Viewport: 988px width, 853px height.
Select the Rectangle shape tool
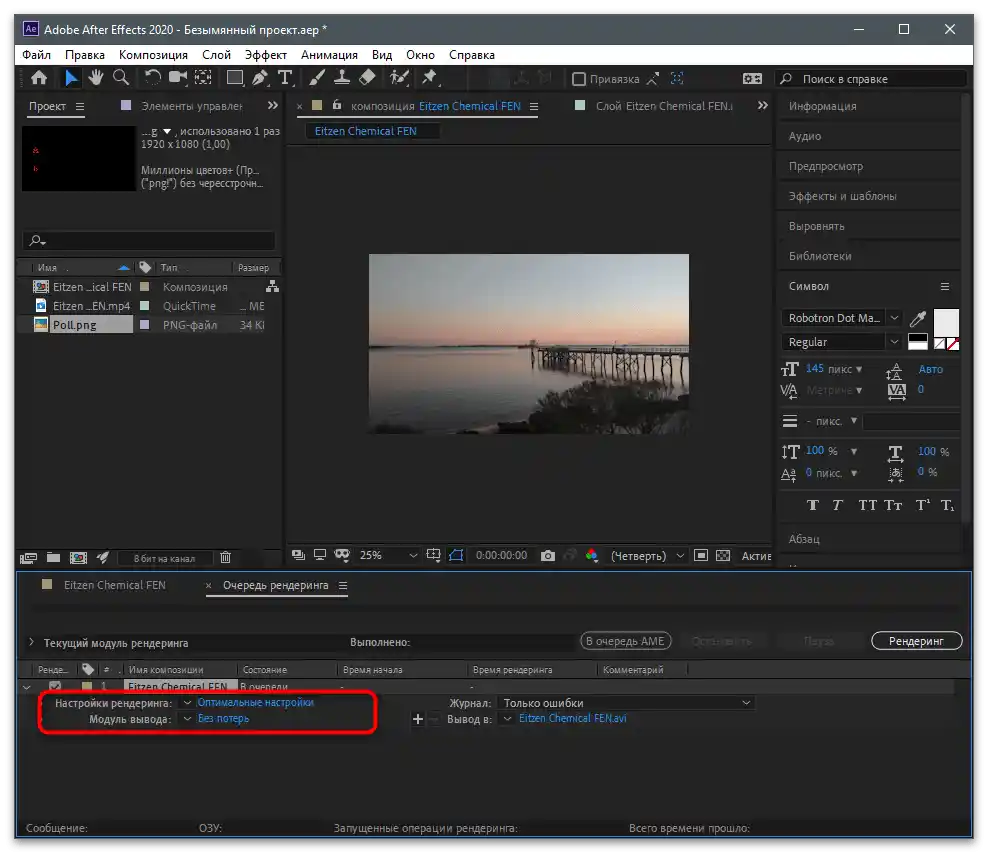coord(235,77)
